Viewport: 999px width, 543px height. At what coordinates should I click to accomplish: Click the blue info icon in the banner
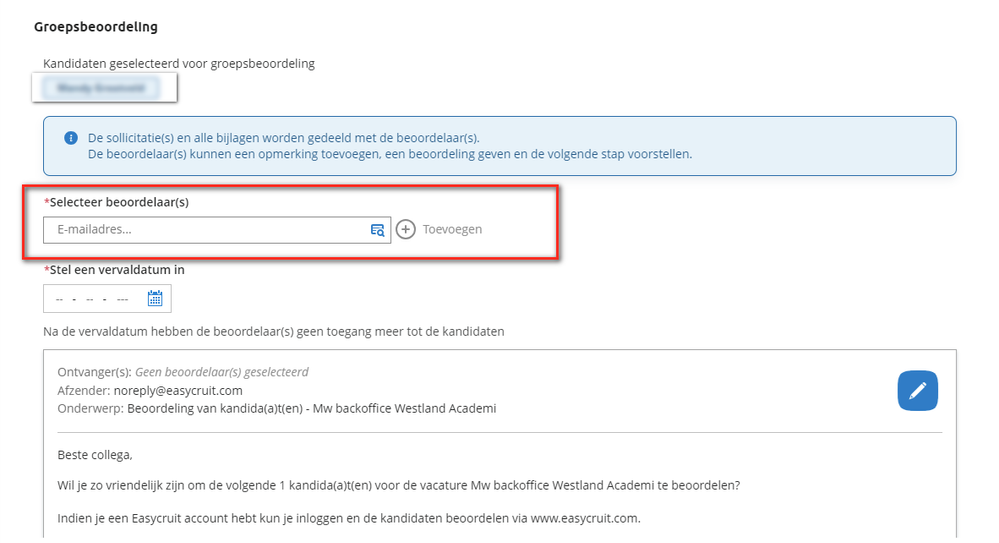pos(71,138)
